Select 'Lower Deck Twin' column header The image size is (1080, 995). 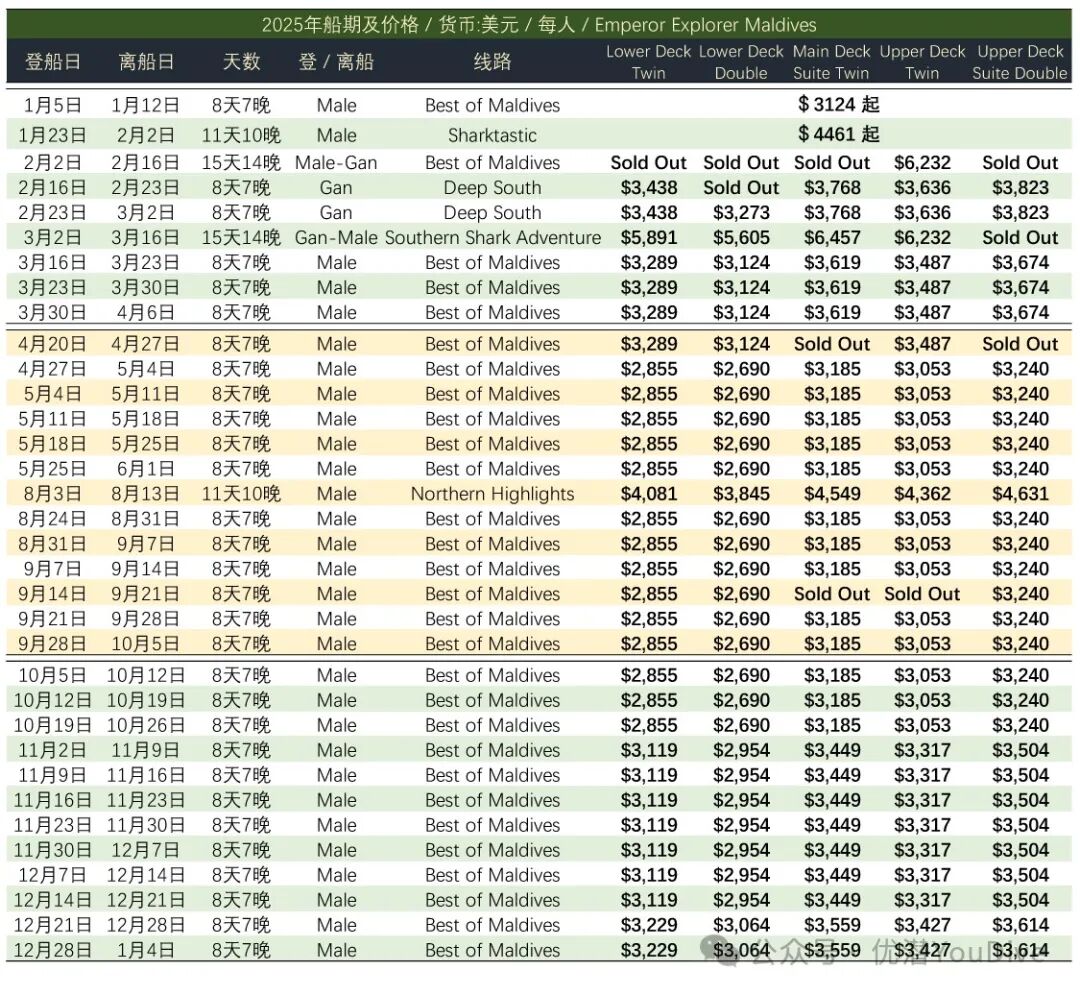click(648, 62)
